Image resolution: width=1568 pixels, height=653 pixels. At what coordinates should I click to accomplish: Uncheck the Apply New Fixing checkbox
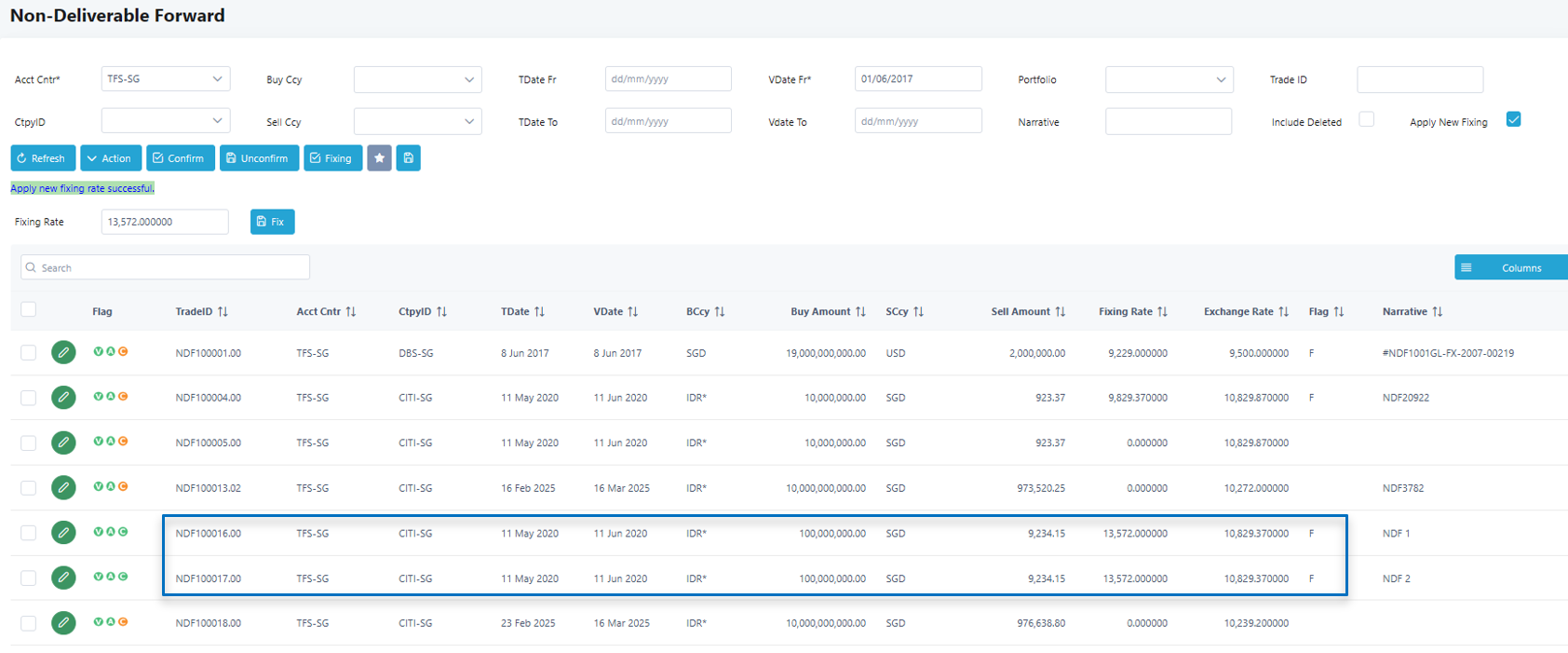pyautogui.click(x=1513, y=119)
